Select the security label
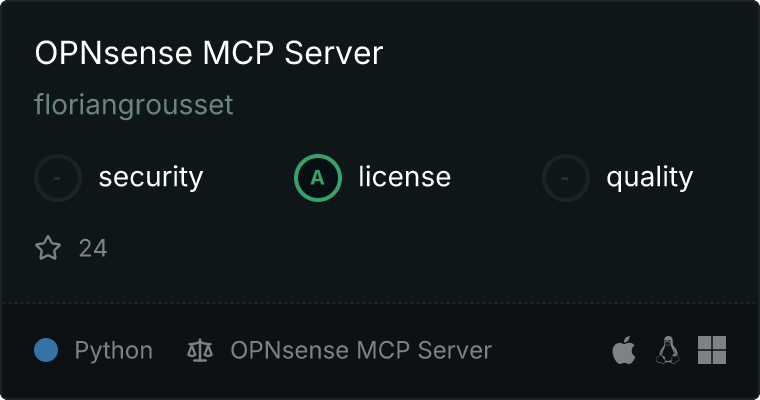 coord(151,177)
